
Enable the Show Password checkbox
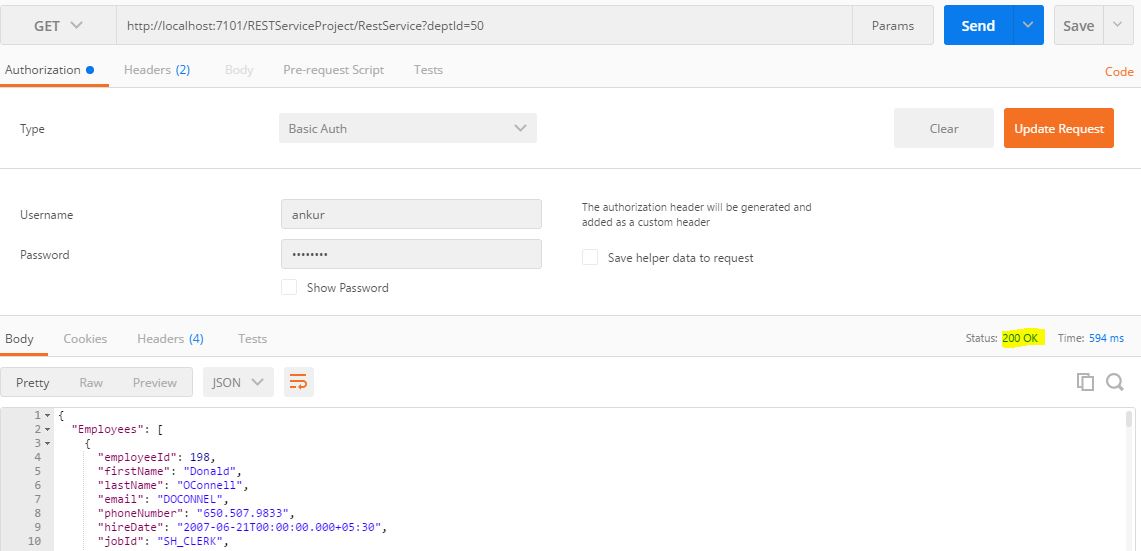289,288
